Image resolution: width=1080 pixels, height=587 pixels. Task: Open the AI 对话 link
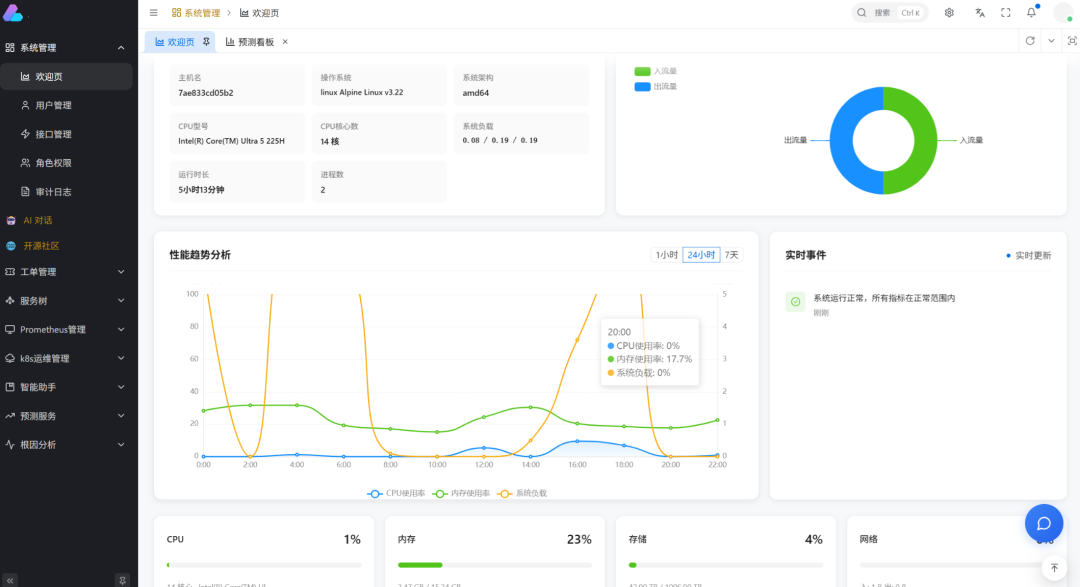(38, 220)
